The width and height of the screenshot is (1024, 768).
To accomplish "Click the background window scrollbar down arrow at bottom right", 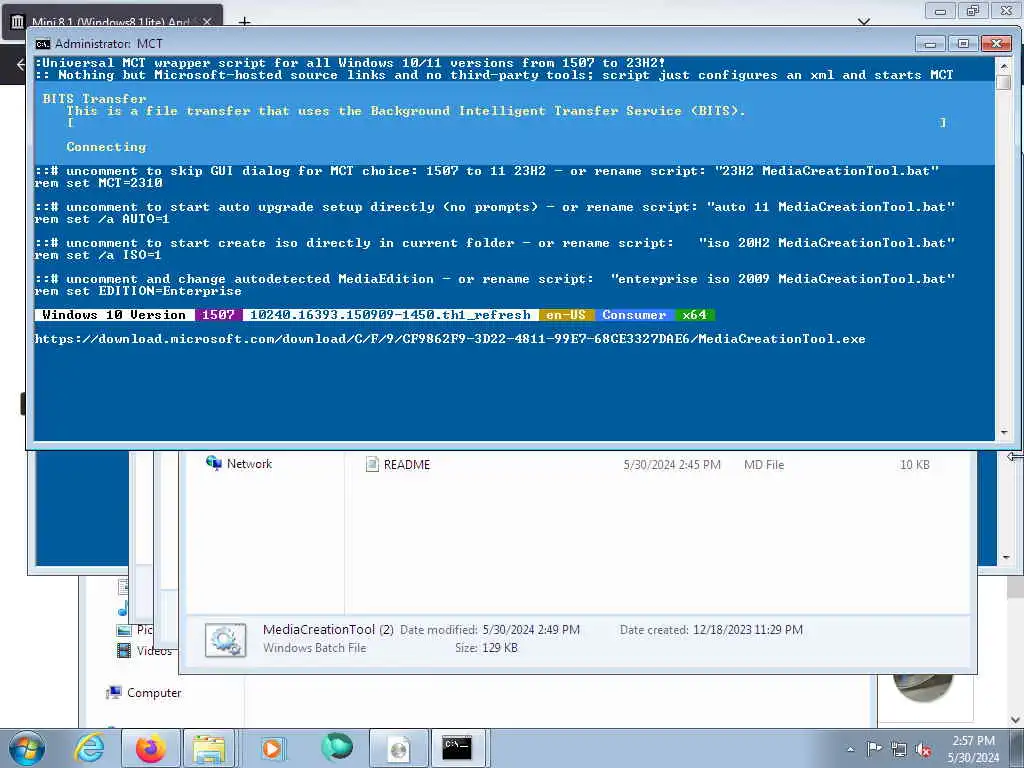I will click(x=1016, y=720).
